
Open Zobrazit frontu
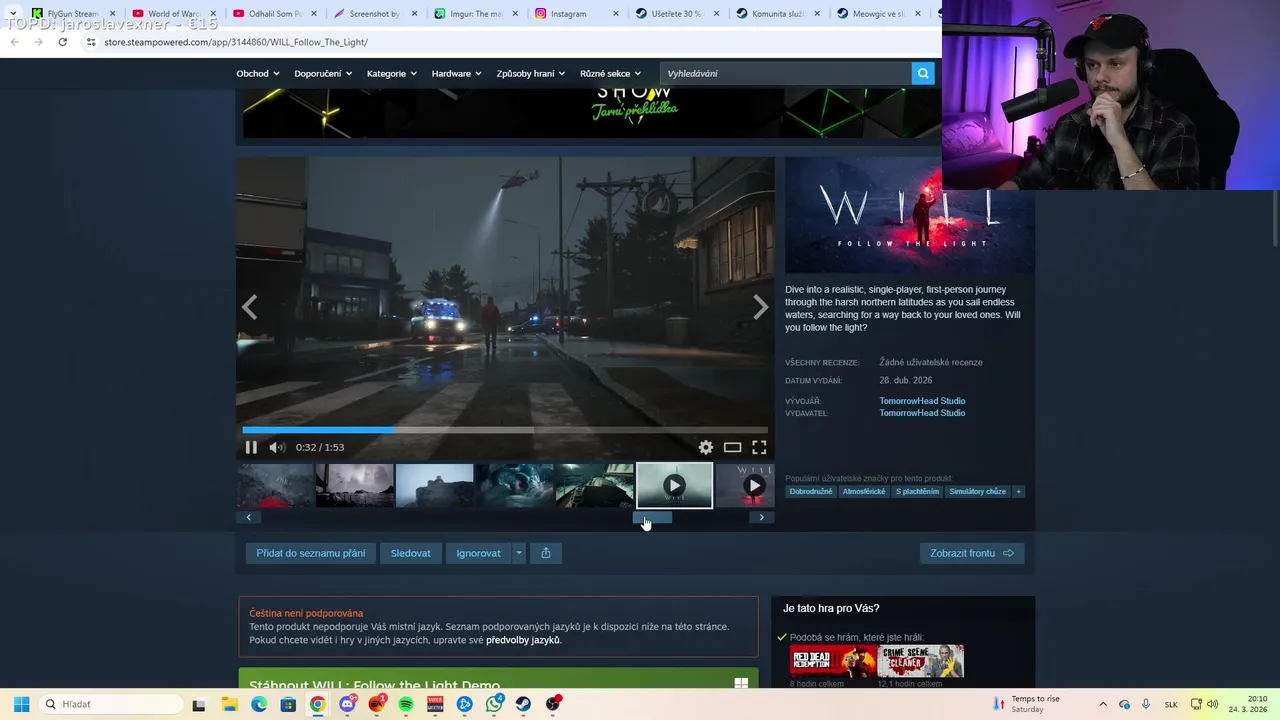pyautogui.click(x=972, y=553)
